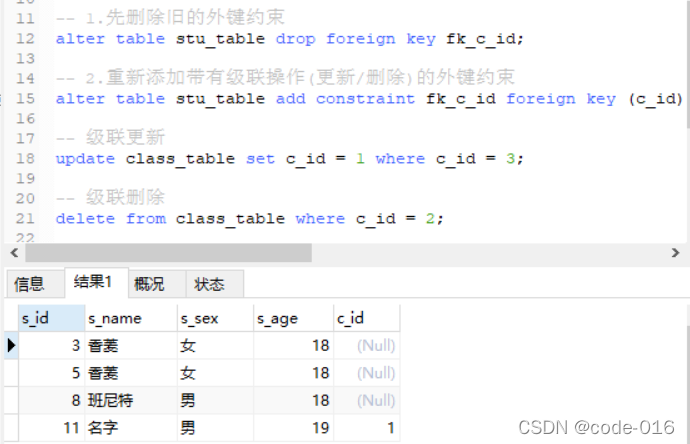Click s_id cell with value 5
690x444 pixels.
click(x=51, y=373)
